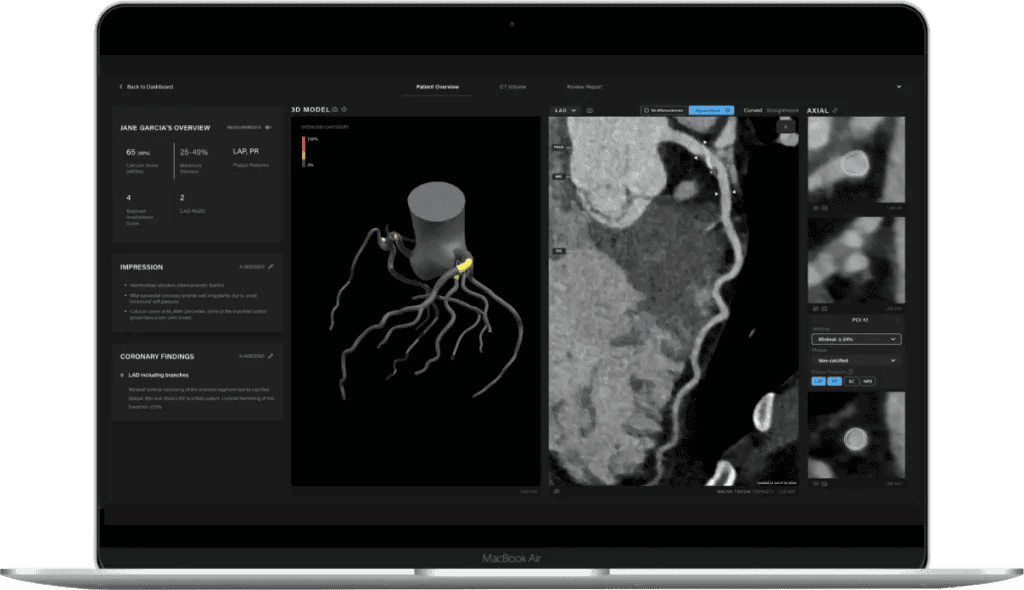Enable the No Atherosclerosis checkbox

(646, 110)
